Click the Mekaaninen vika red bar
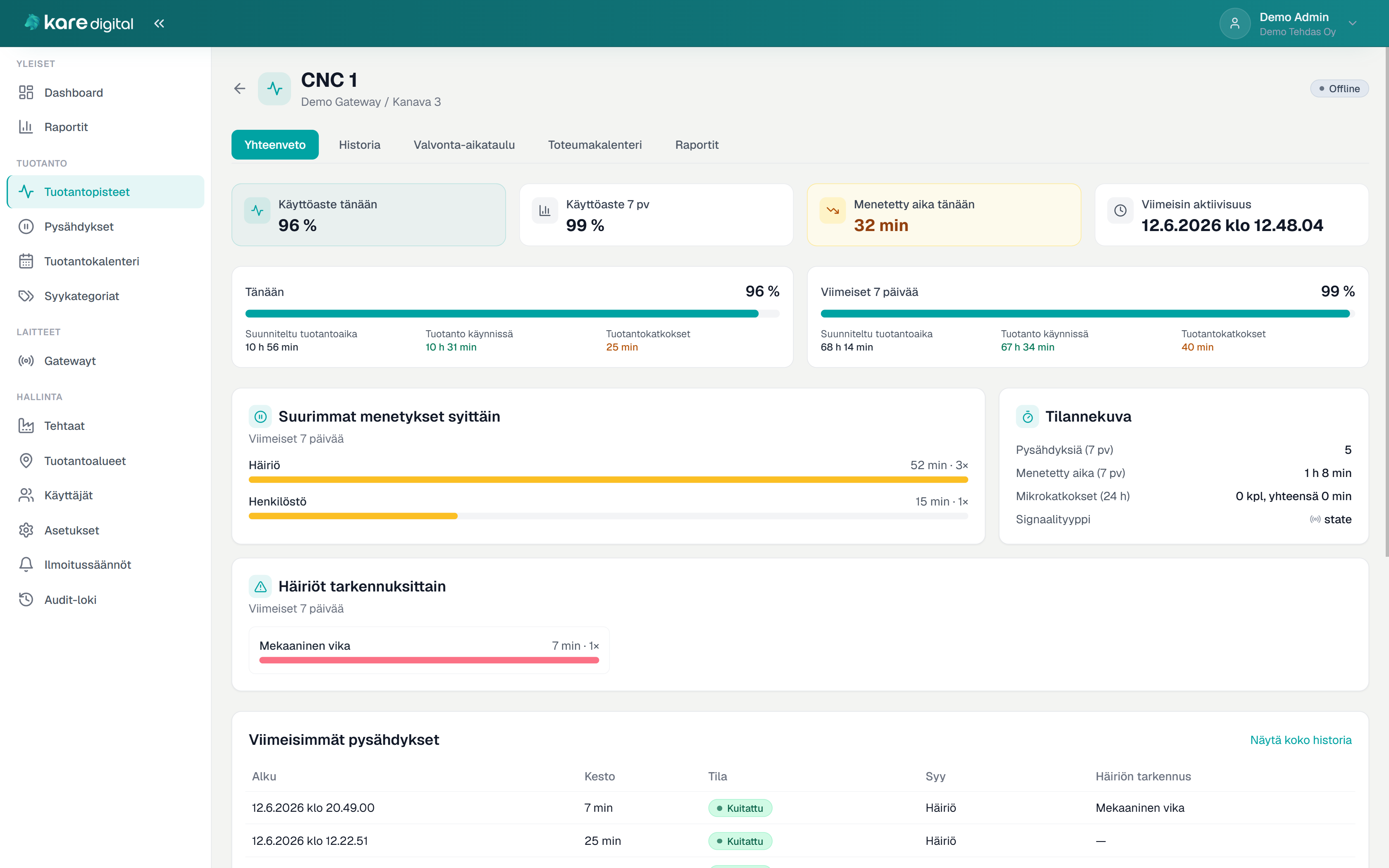 tap(429, 660)
